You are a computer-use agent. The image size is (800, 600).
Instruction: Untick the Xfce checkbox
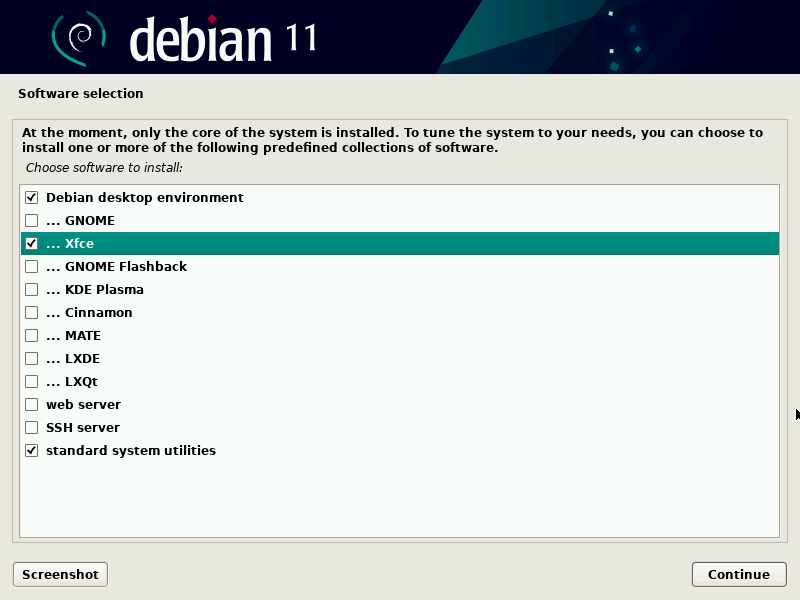(x=32, y=243)
